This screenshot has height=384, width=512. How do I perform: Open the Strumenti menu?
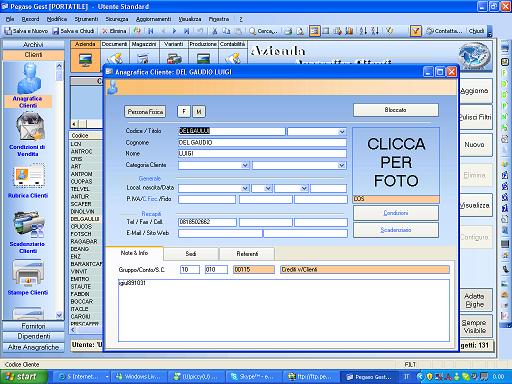86,19
